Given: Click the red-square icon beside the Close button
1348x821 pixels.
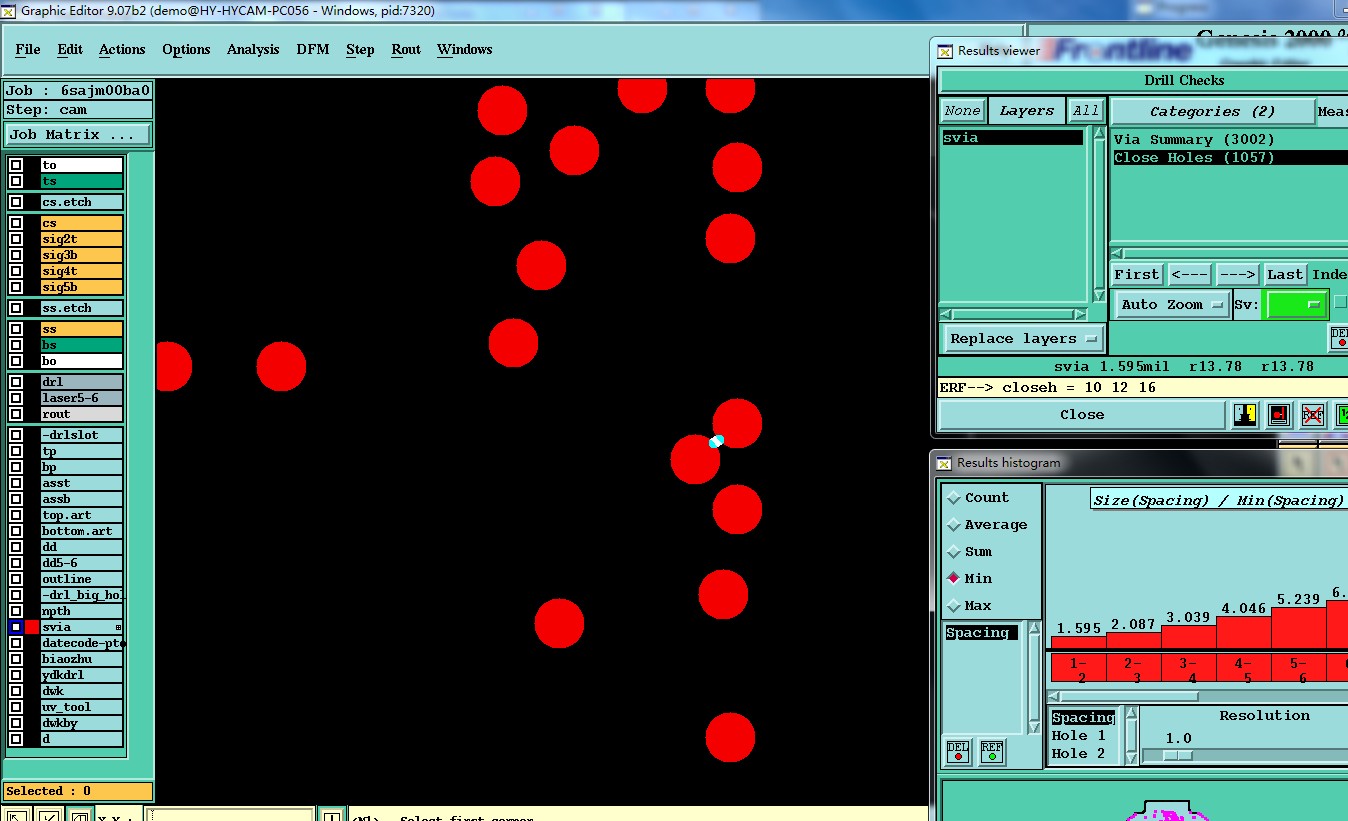Looking at the screenshot, I should [x=1279, y=414].
